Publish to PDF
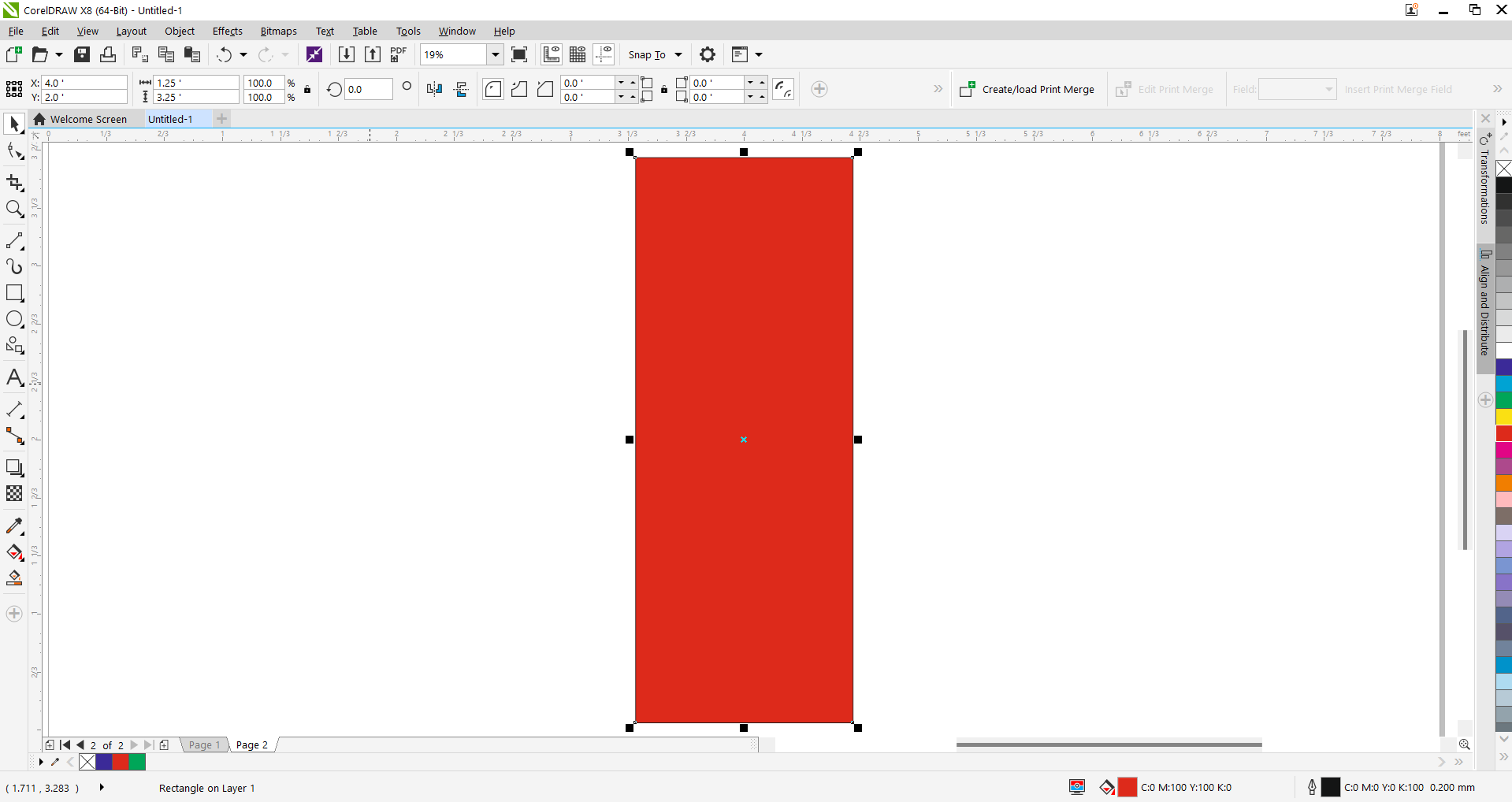1512x802 pixels. tap(399, 54)
